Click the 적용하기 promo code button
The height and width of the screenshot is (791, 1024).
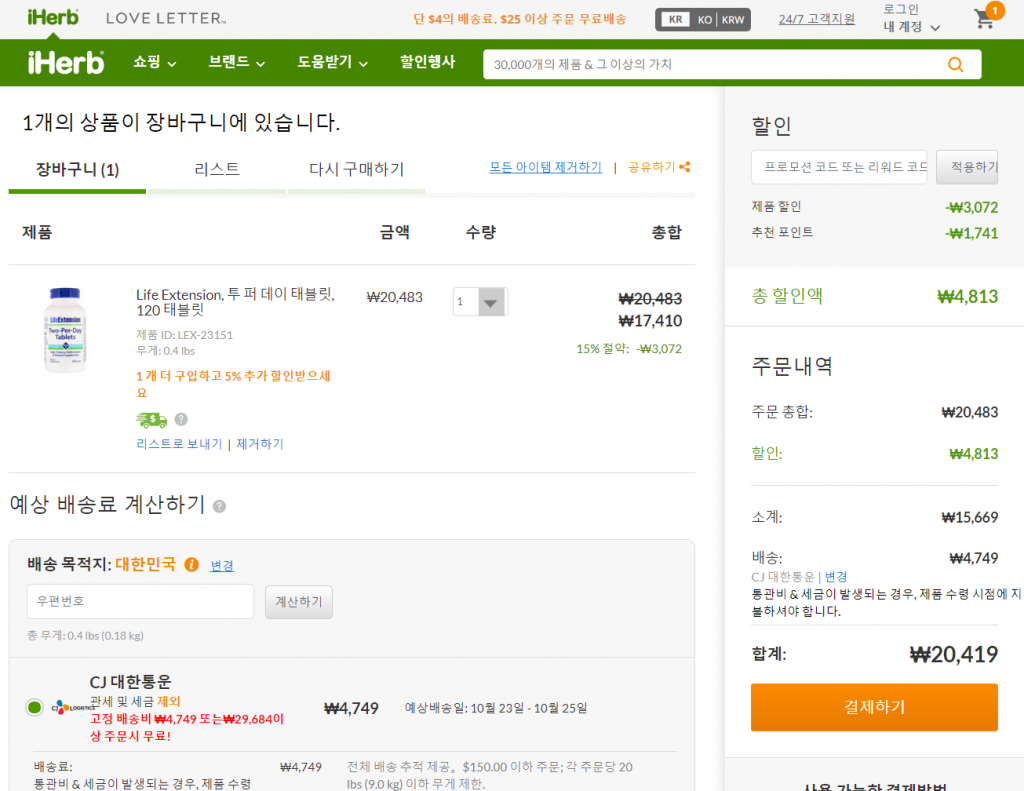[x=967, y=167]
